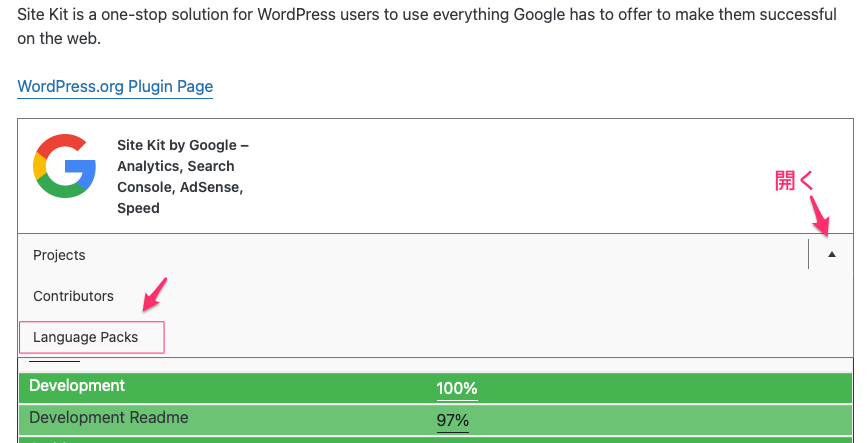This screenshot has width=868, height=443.
Task: Open the Contributors menu item
Action: point(73,296)
